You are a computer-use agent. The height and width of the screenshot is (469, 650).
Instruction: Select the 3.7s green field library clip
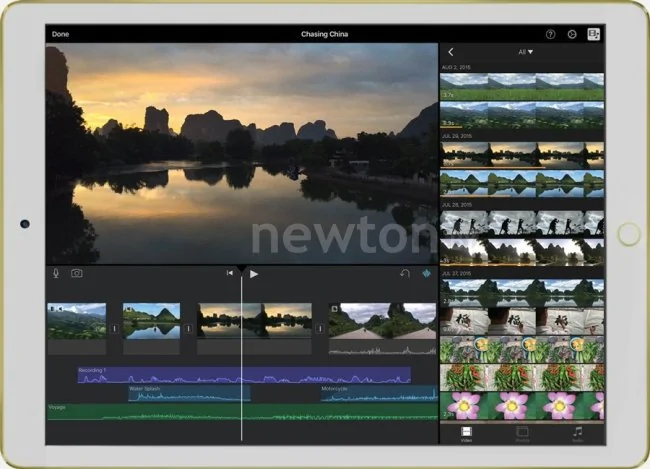click(x=522, y=86)
